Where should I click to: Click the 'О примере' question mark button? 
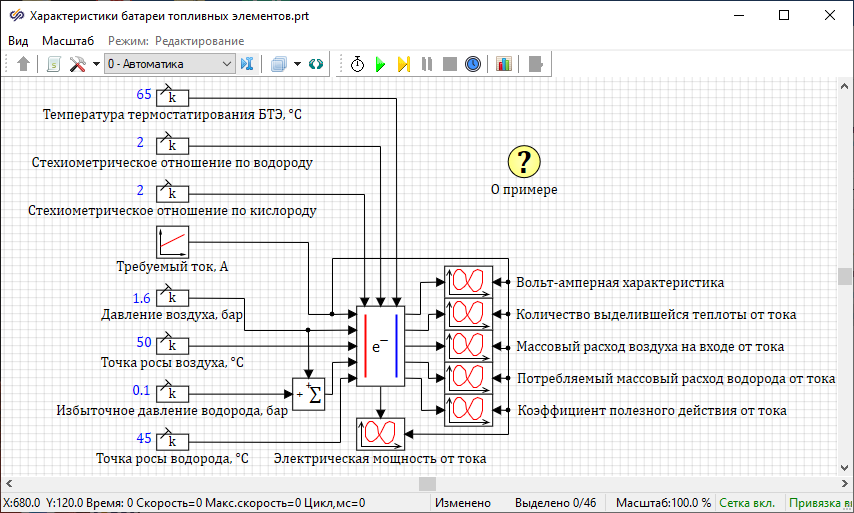(x=524, y=161)
